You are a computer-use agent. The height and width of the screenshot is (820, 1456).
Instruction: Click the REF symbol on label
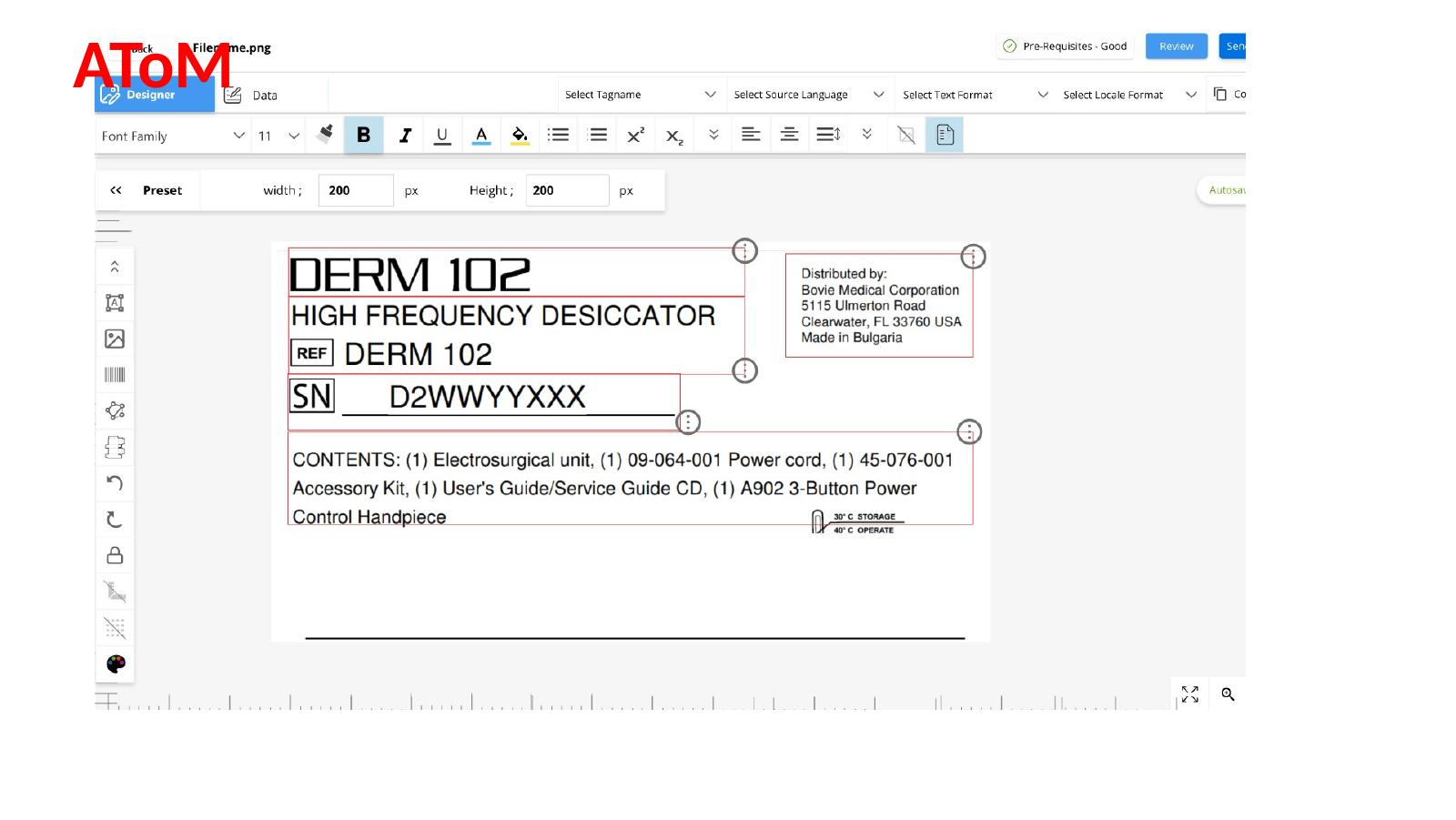click(312, 353)
